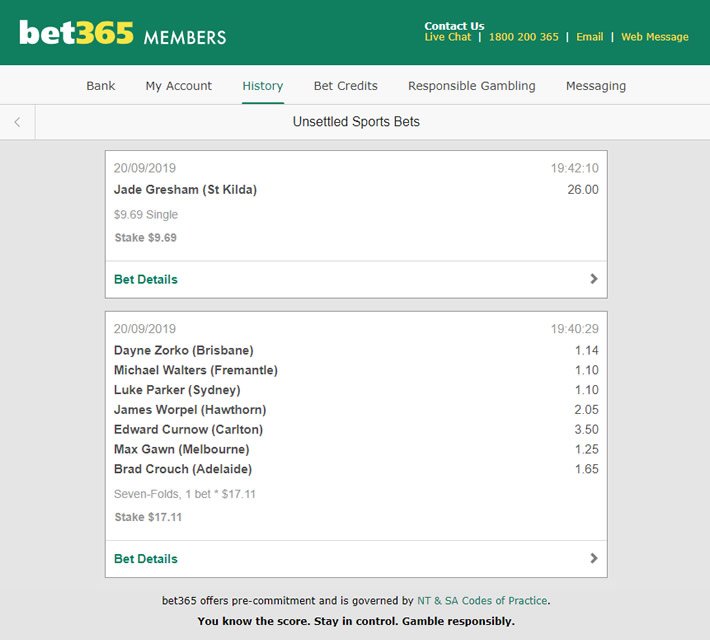Click James Worpel (Hawthorn) selection
This screenshot has width=710, height=640.
click(x=190, y=409)
